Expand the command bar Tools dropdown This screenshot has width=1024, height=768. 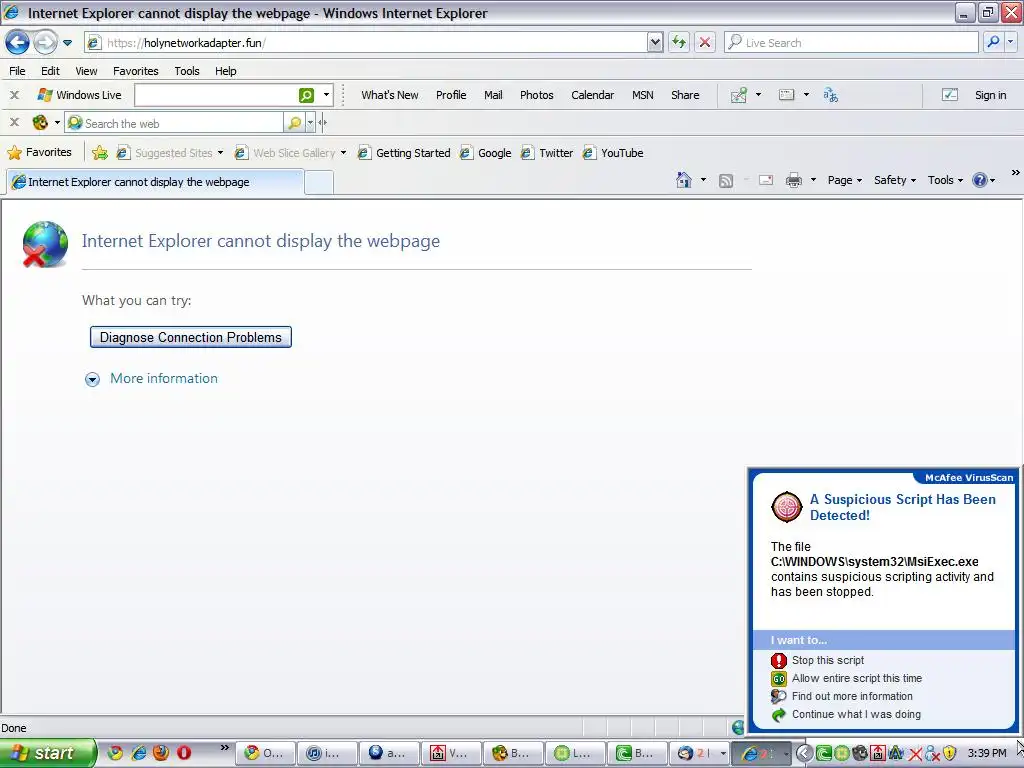click(x=945, y=180)
